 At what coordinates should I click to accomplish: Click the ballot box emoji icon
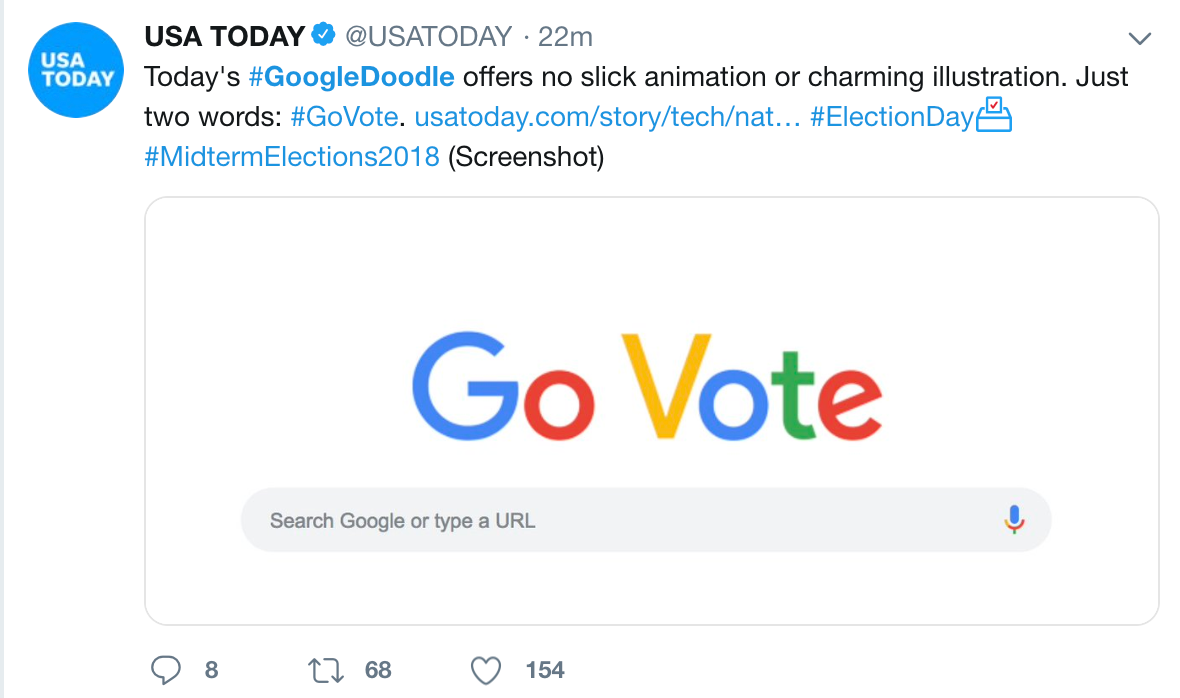(x=994, y=117)
